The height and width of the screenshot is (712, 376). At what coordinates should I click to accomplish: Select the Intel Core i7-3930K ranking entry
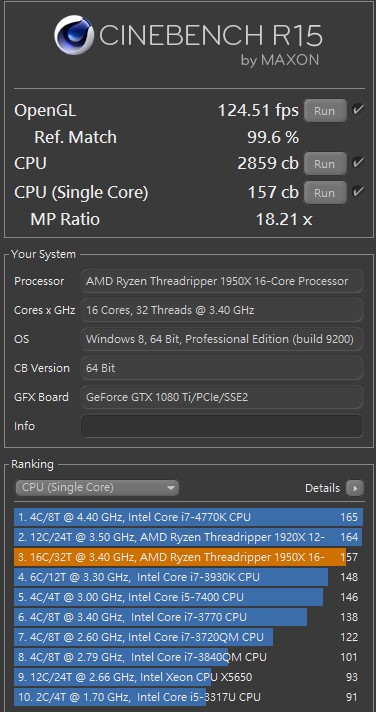(188, 577)
